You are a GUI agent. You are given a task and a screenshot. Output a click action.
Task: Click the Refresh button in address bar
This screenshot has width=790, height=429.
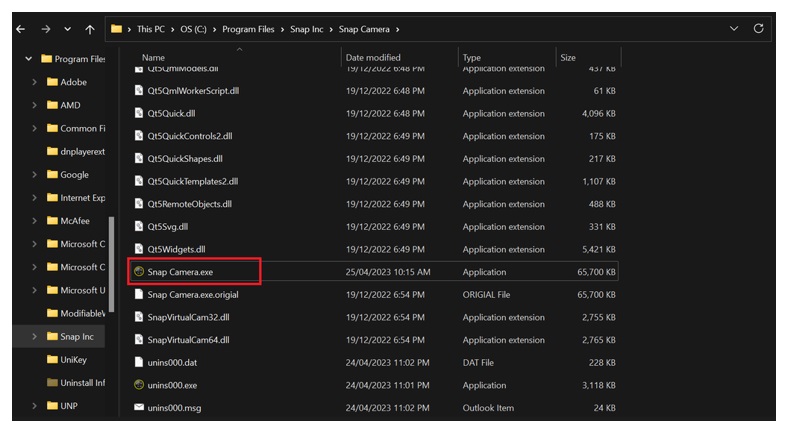click(x=759, y=28)
